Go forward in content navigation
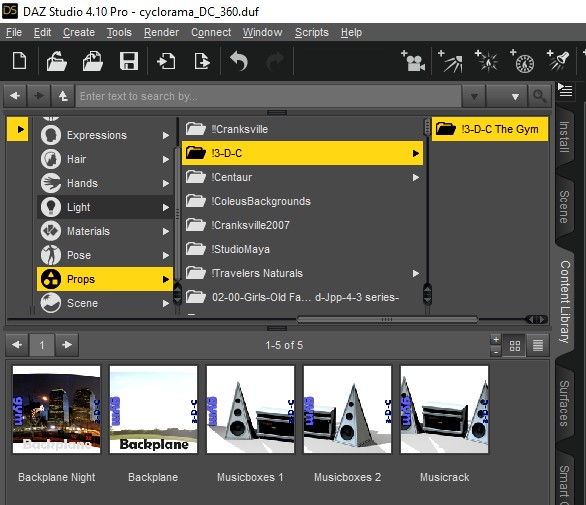Viewport: 586px width, 505px height. 39,96
